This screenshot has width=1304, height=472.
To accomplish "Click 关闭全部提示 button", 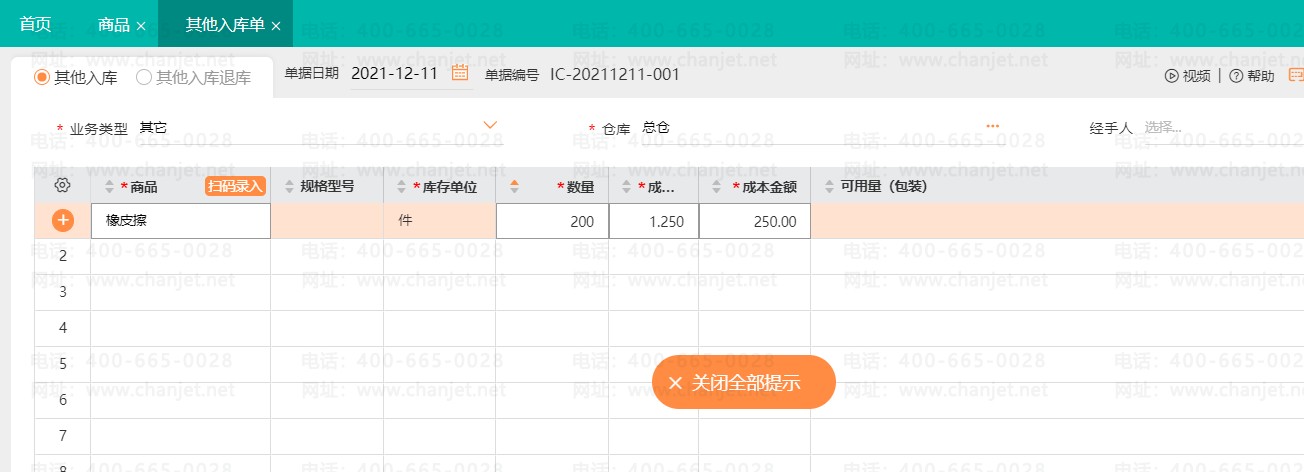I will click(x=743, y=382).
